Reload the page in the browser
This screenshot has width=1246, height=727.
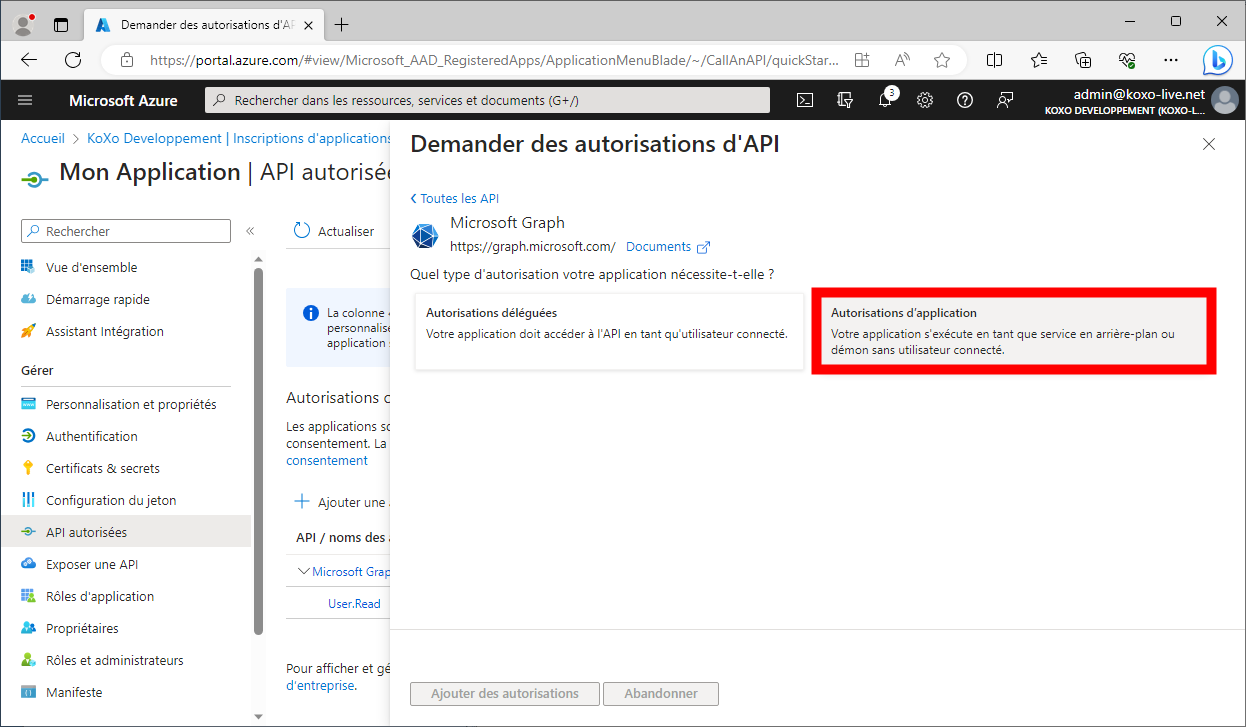[73, 60]
